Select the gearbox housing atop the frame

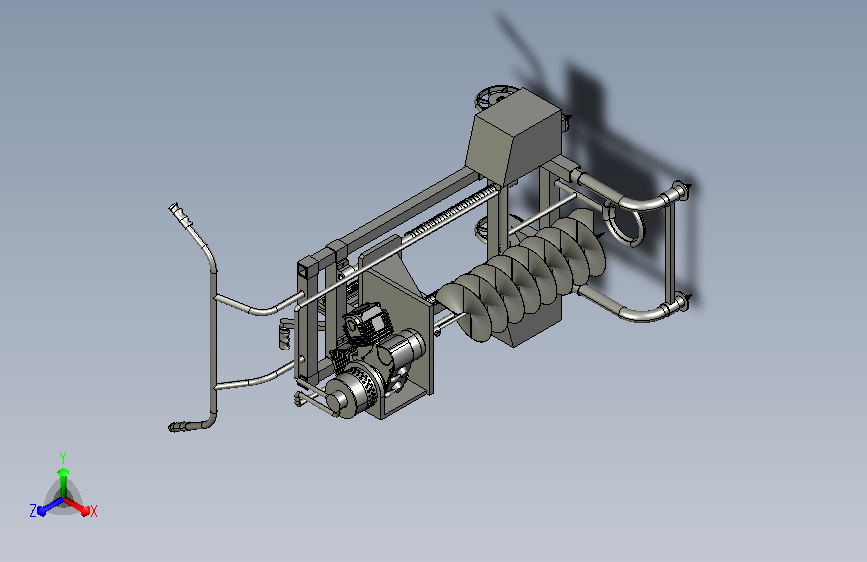click(514, 137)
